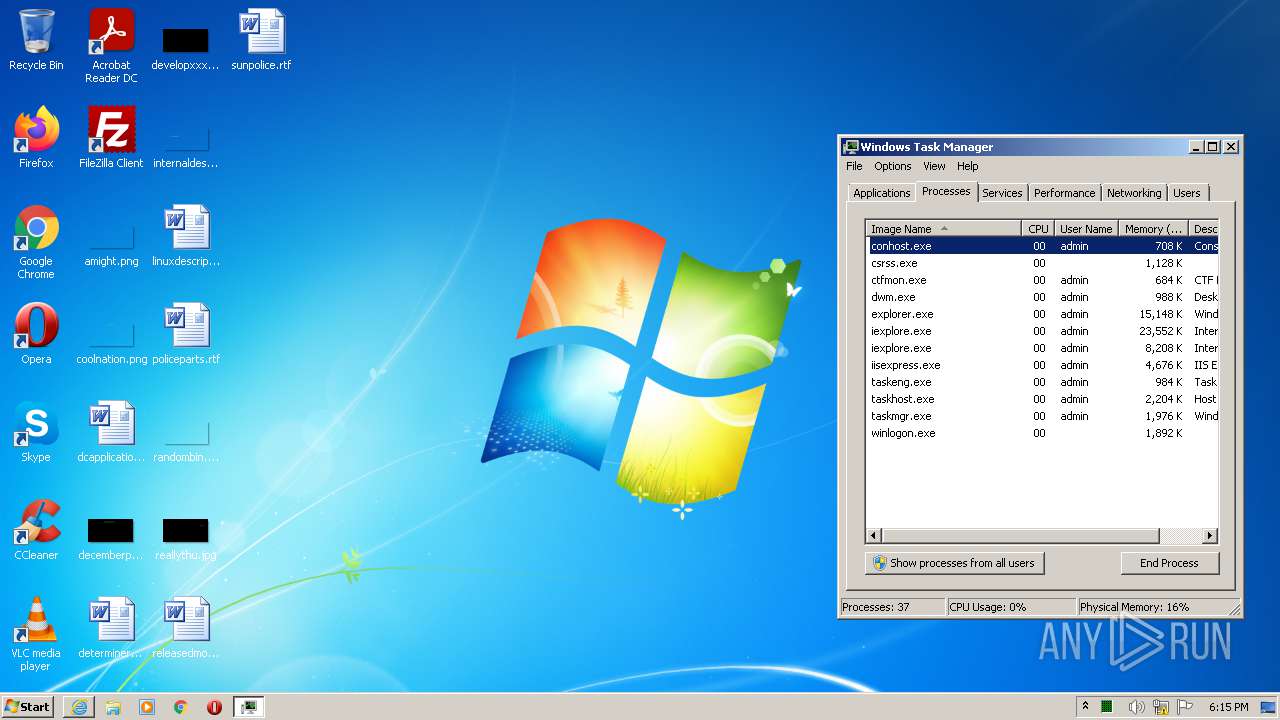Select the sunpolice.rtf document icon
Image resolution: width=1280 pixels, height=720 pixels.
pos(261,40)
